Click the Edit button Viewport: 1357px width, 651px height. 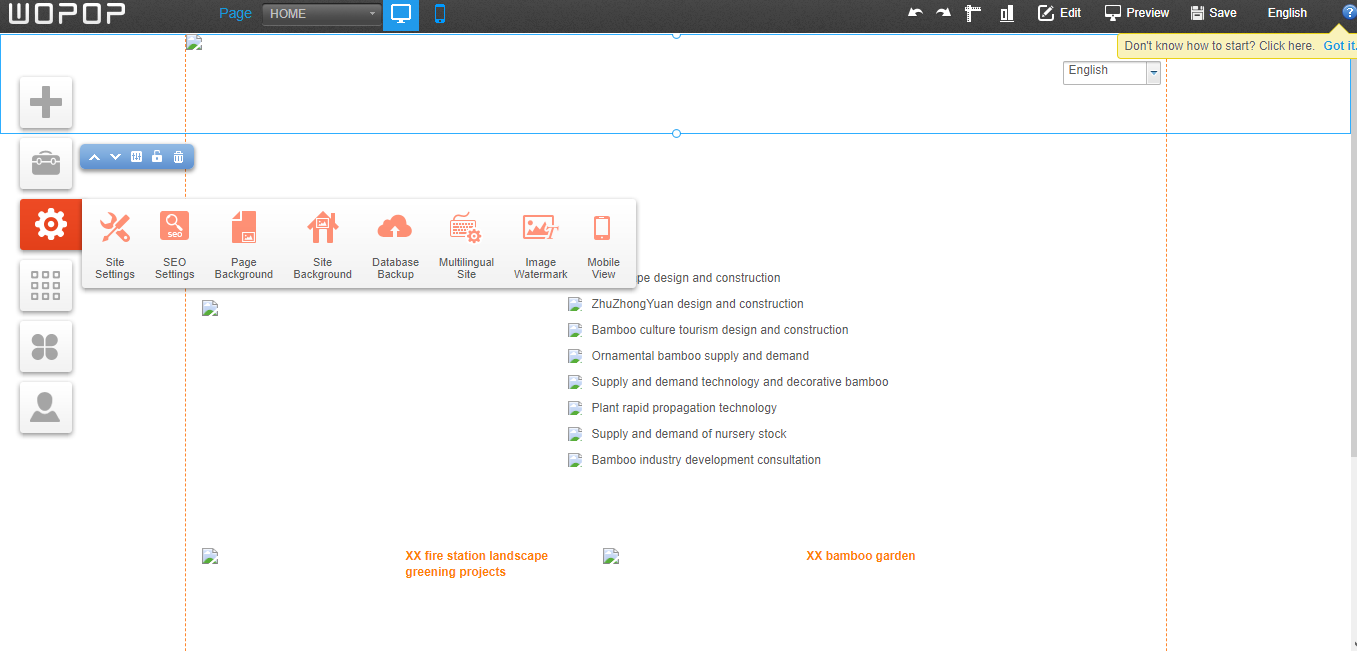(x=1059, y=13)
